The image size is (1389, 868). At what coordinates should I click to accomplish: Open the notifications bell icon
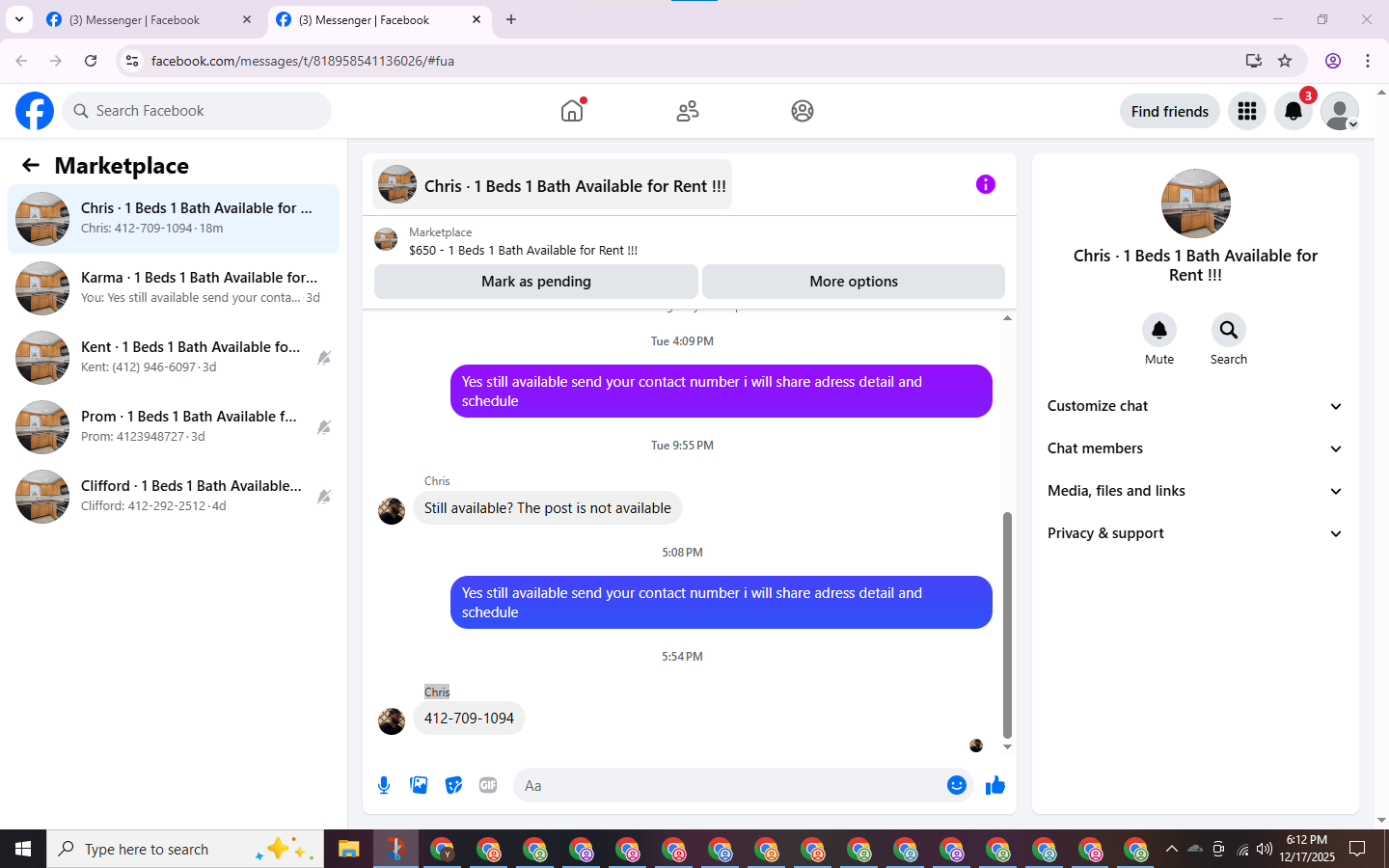[1294, 111]
